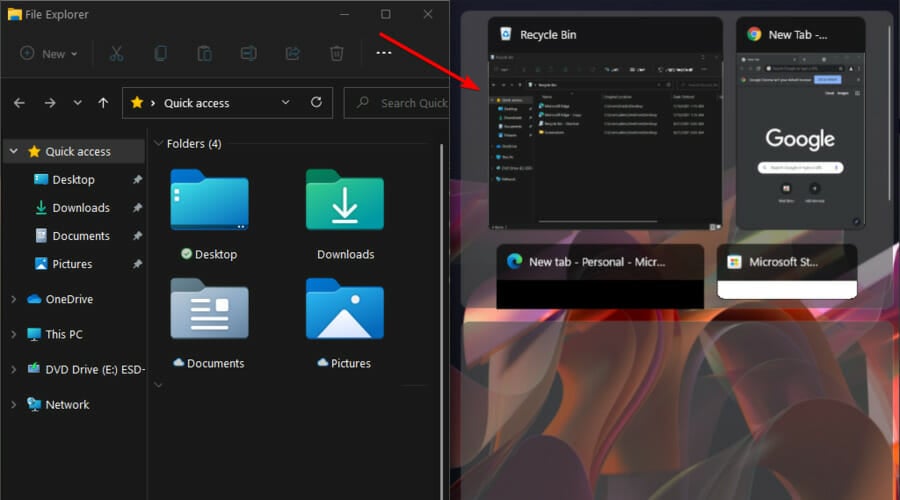Open recent locations chevron dropdown
This screenshot has width=900, height=500.
77,103
